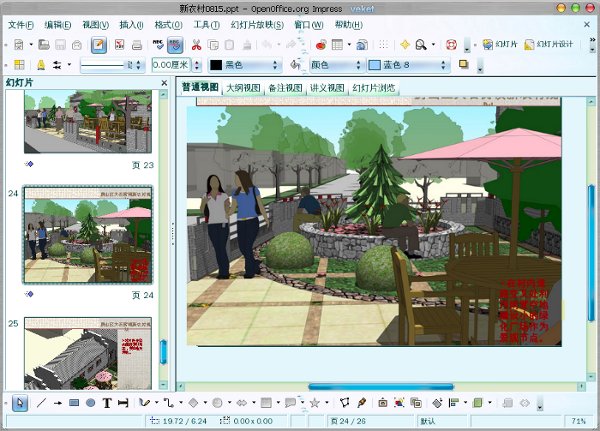600x431 pixels.
Task: Select the Ellipse tool
Action: pos(91,403)
